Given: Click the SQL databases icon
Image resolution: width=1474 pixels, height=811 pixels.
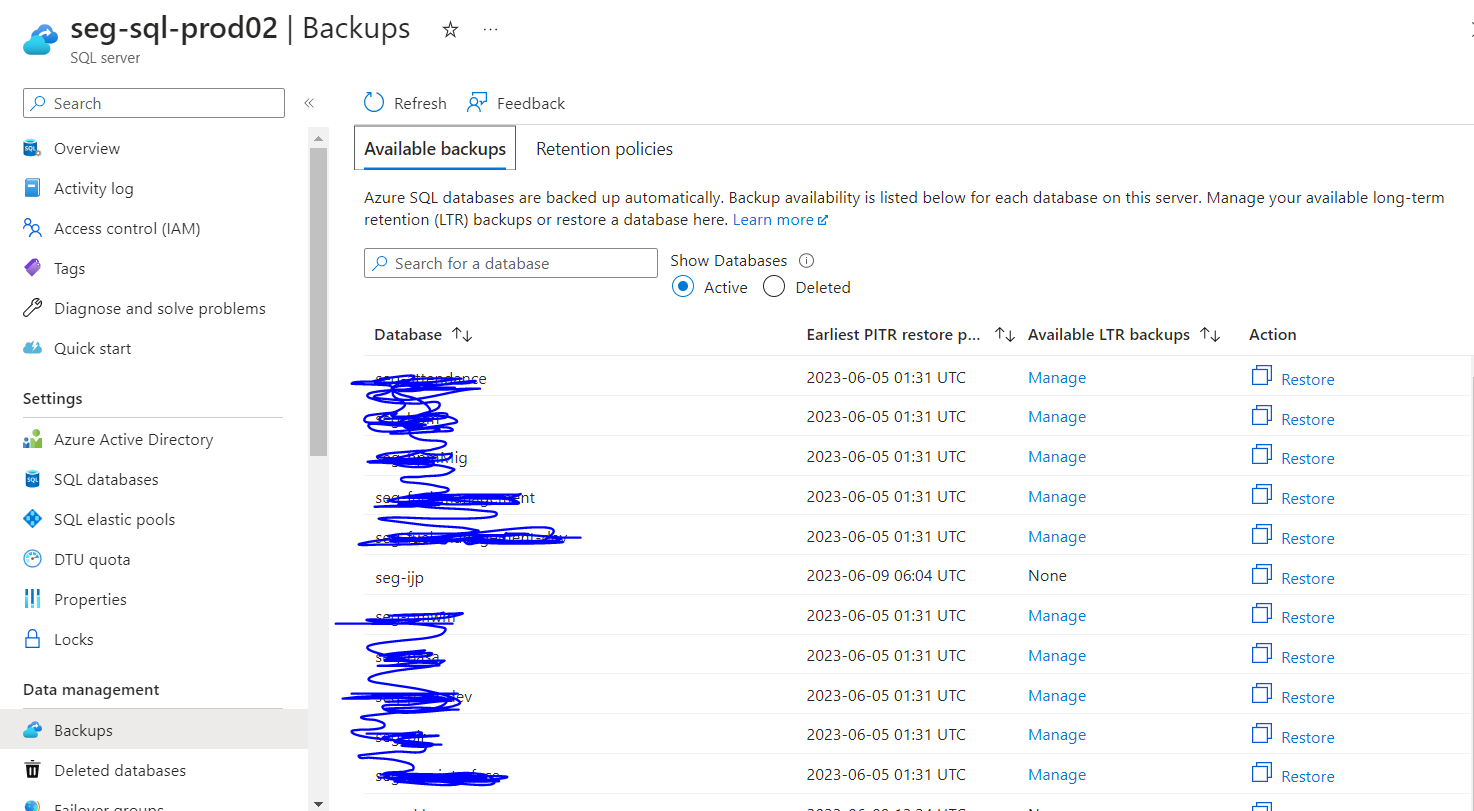Looking at the screenshot, I should 32,479.
